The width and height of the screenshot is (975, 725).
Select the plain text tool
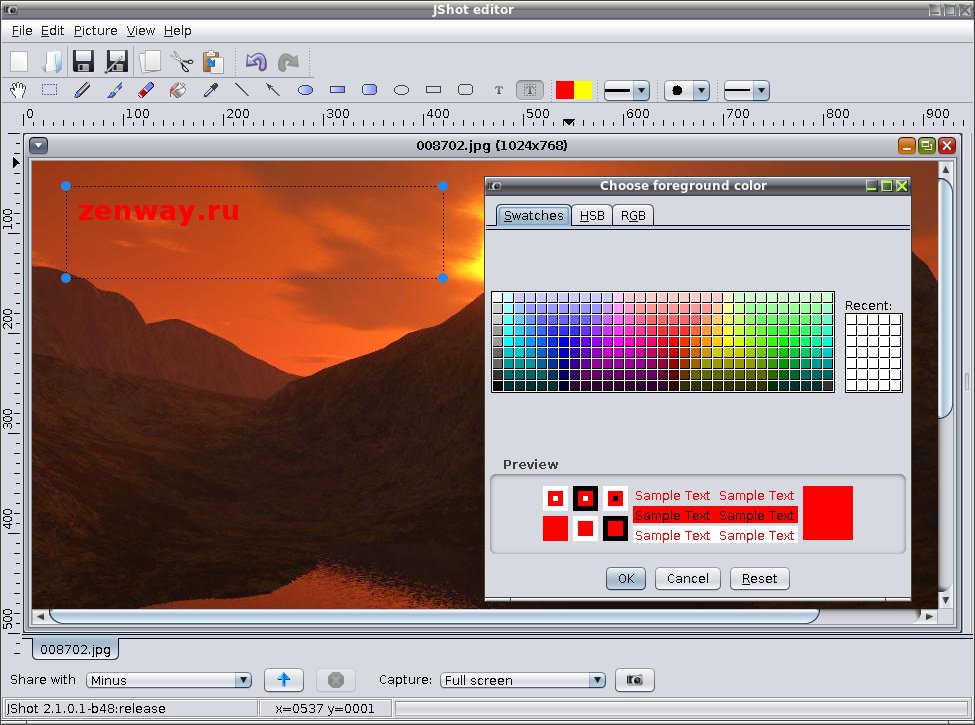point(498,90)
